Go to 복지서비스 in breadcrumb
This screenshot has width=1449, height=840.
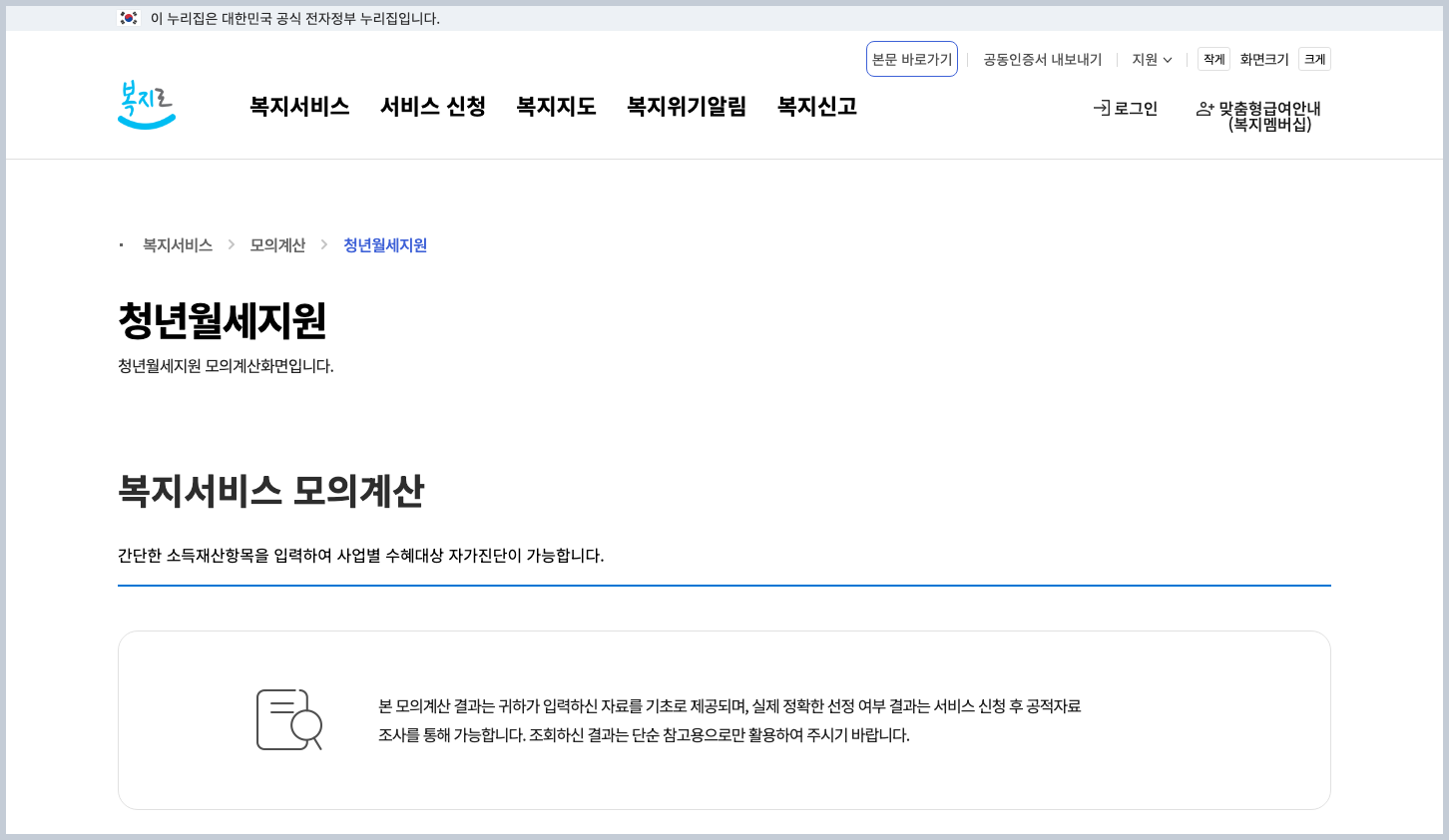[178, 245]
